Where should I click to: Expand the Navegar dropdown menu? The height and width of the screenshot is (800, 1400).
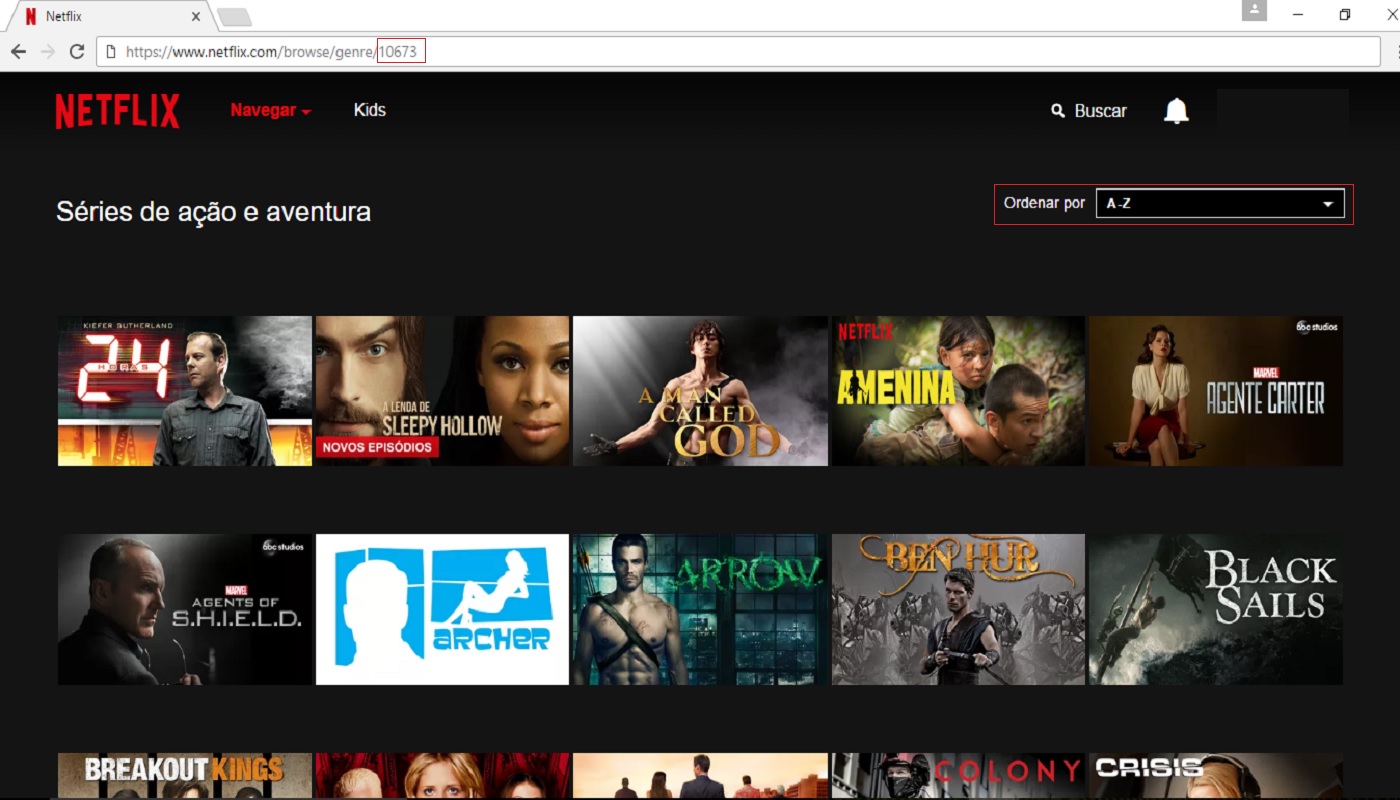270,111
